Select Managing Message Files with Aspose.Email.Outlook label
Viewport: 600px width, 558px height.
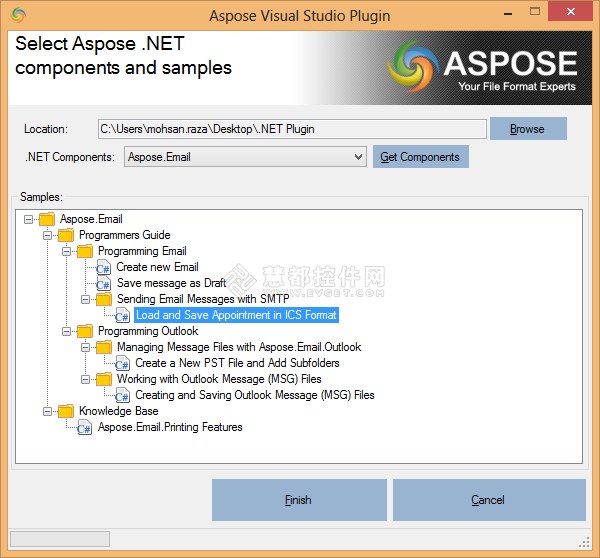click(x=239, y=347)
